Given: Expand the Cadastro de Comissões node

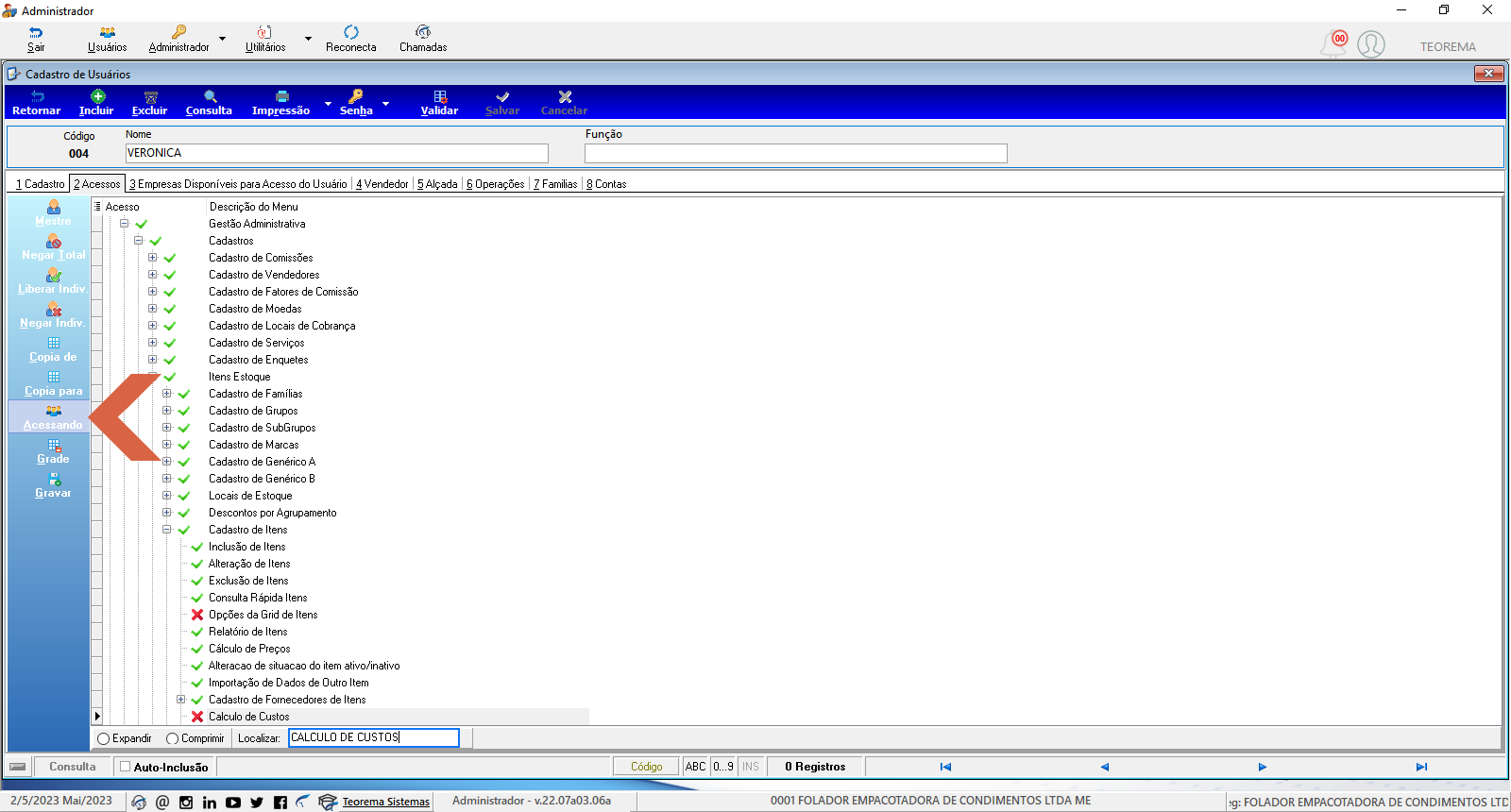Looking at the screenshot, I should (x=152, y=258).
